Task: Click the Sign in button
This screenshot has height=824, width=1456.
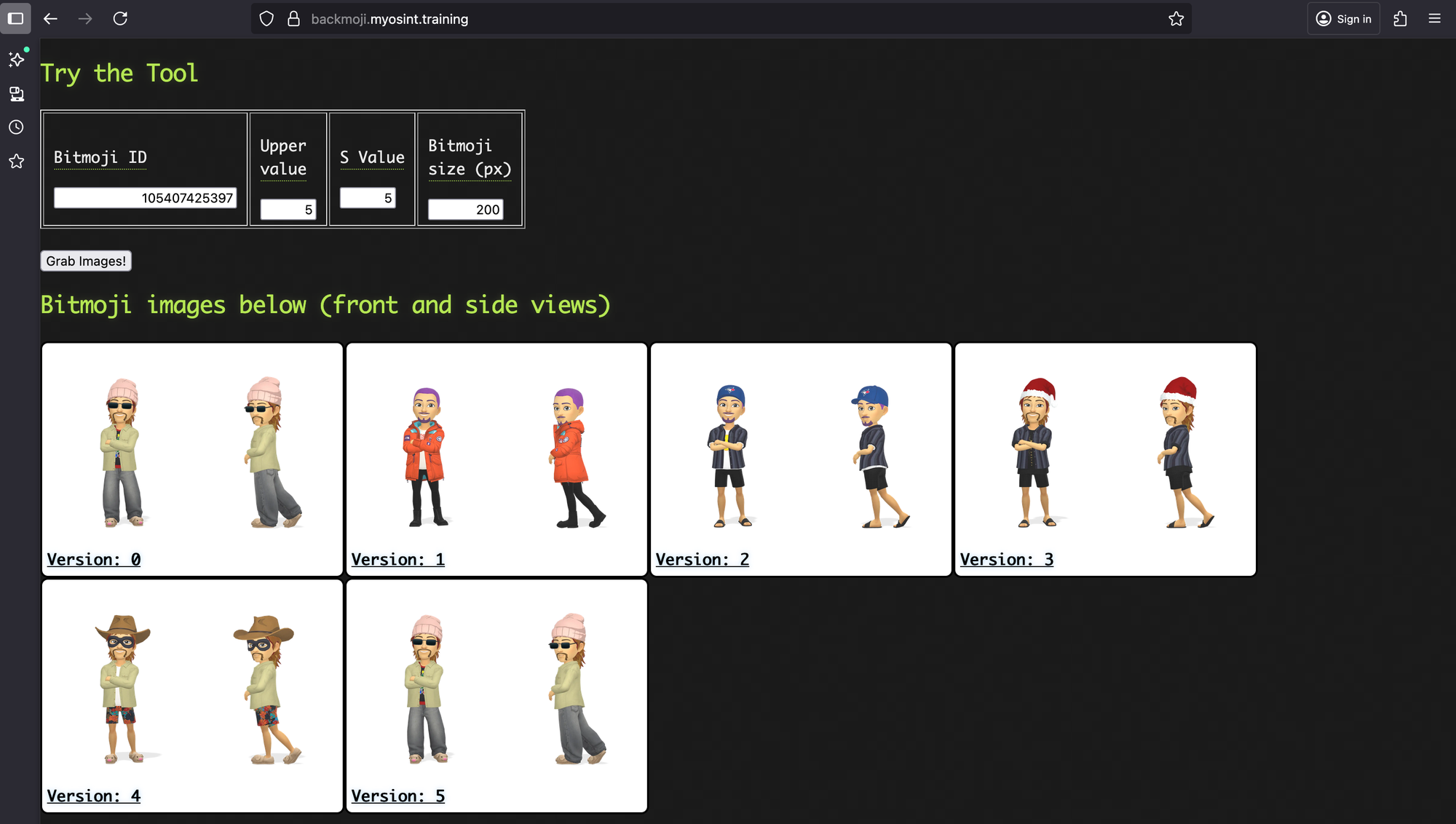Action: pos(1343,19)
